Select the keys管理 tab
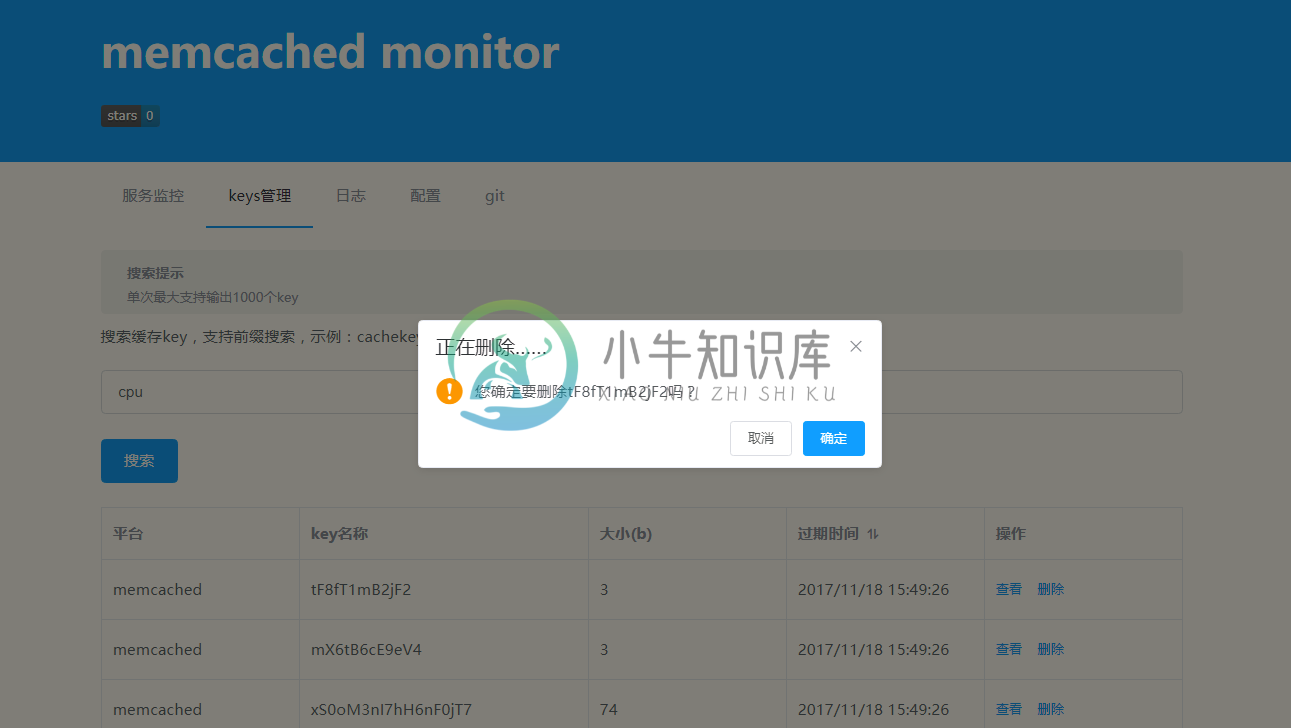The width and height of the screenshot is (1291, 728). pyautogui.click(x=260, y=196)
